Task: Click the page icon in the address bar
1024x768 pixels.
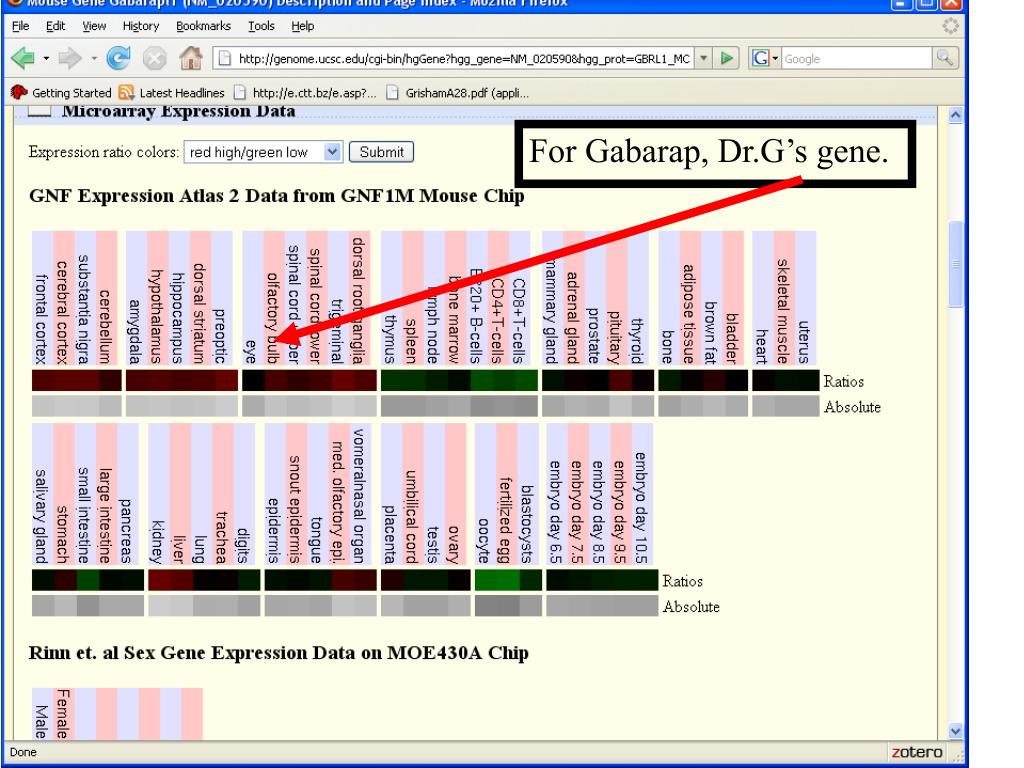Action: click(x=225, y=58)
